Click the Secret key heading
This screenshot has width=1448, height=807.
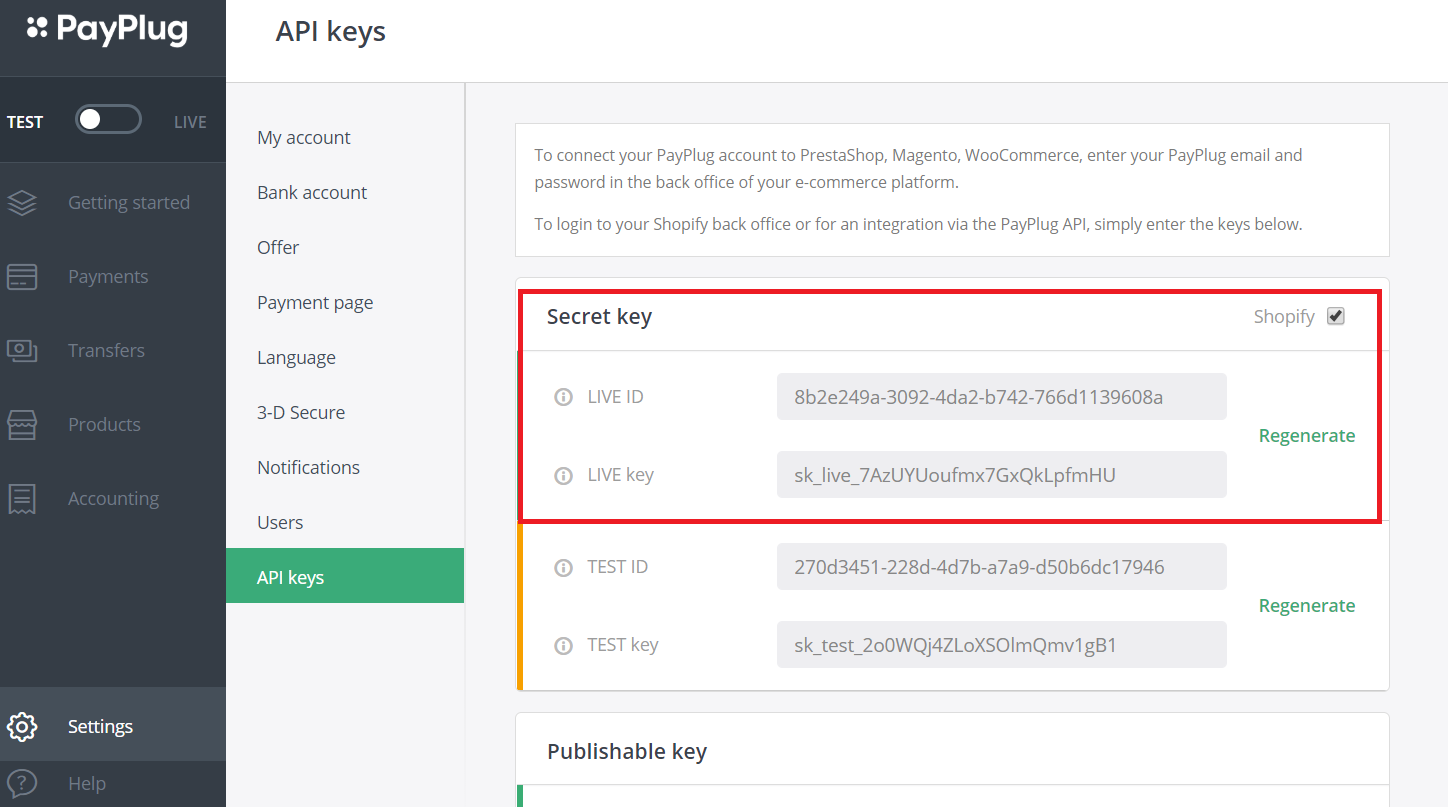[x=599, y=317]
